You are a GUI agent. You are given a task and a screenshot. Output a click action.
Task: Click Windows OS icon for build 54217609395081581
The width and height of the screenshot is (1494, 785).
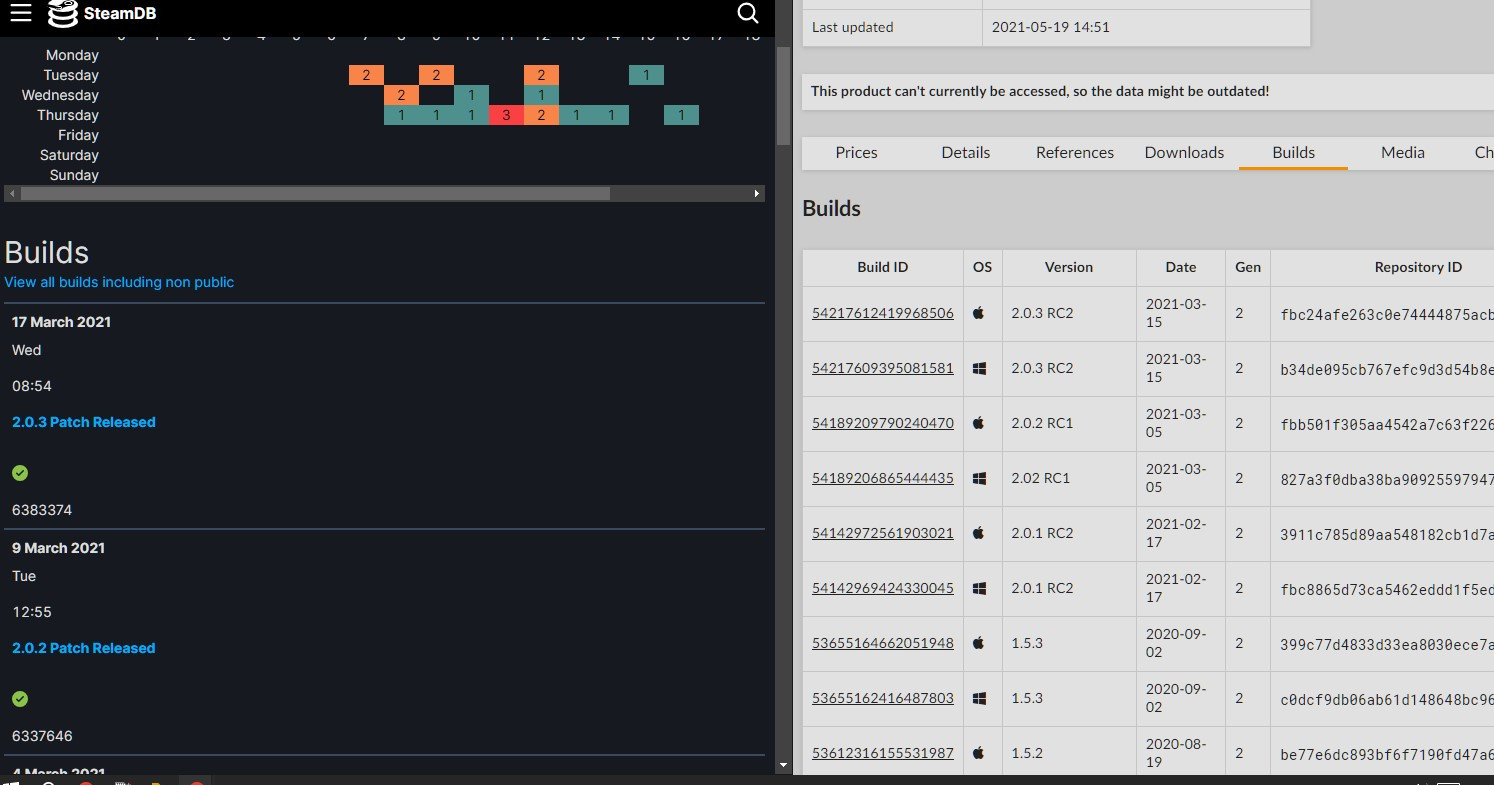pyautogui.click(x=979, y=368)
